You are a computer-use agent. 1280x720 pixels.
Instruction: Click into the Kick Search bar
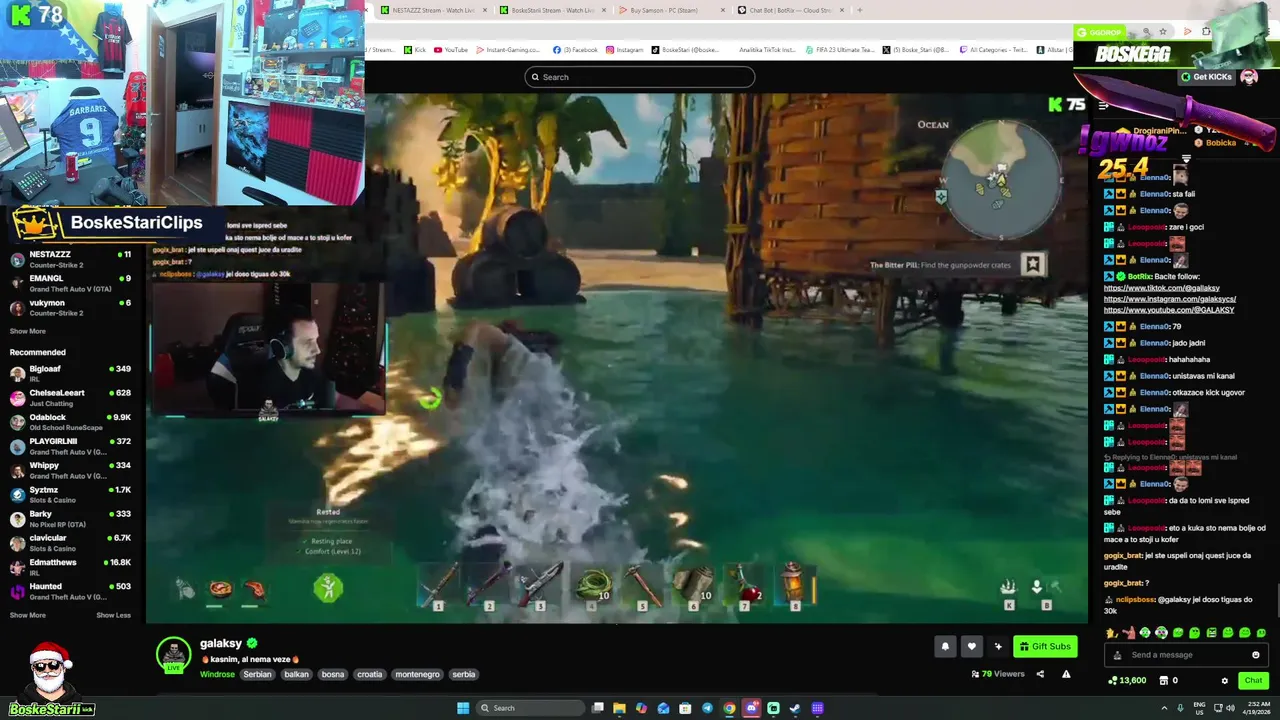(x=640, y=77)
